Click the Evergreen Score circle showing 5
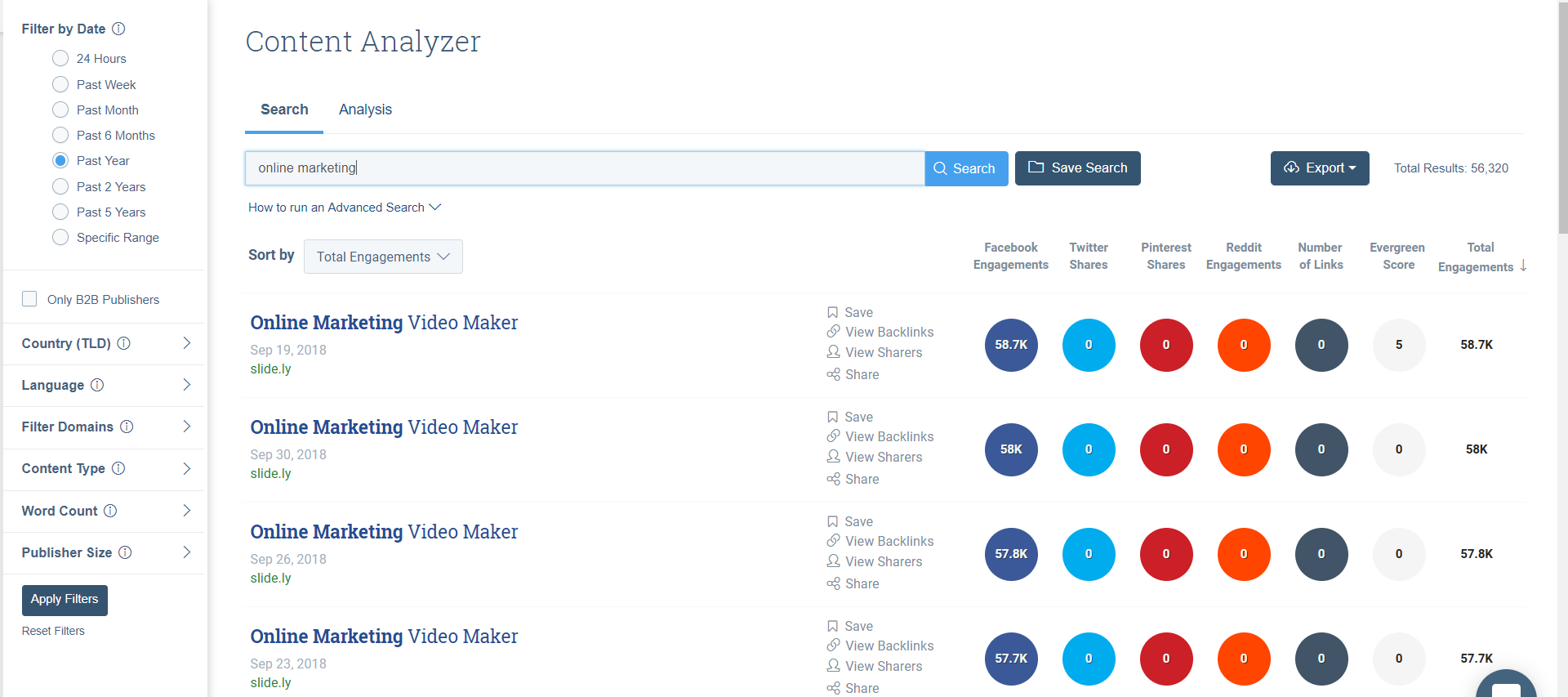Image resolution: width=1568 pixels, height=697 pixels. (x=1399, y=345)
